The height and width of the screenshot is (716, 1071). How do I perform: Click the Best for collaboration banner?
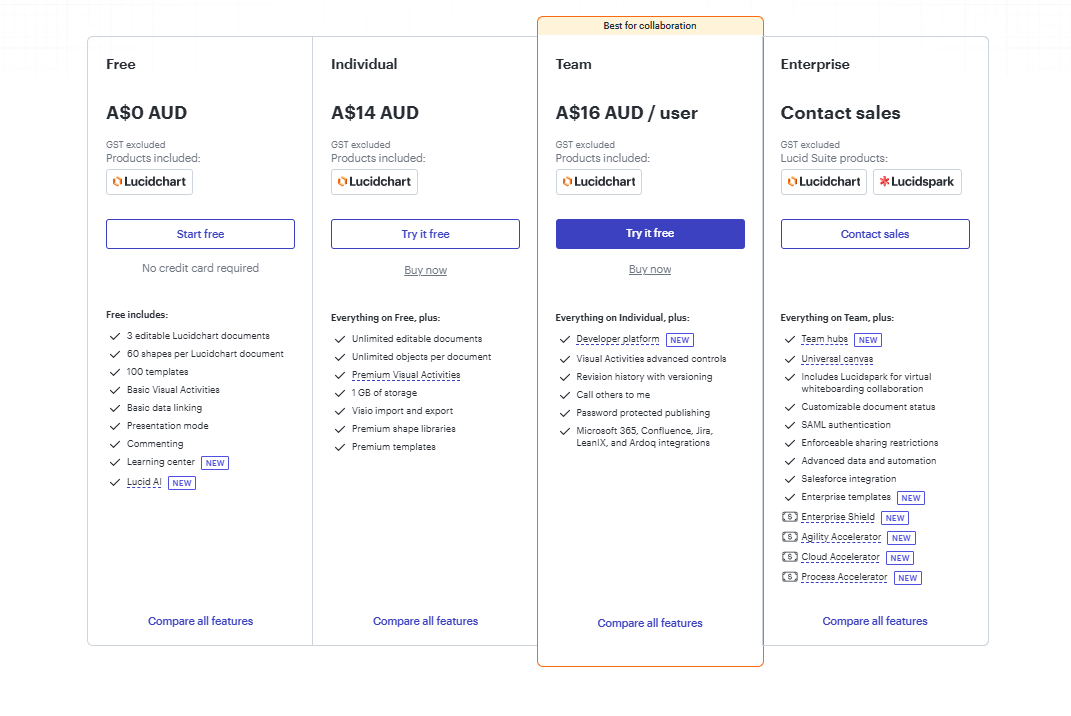[650, 26]
